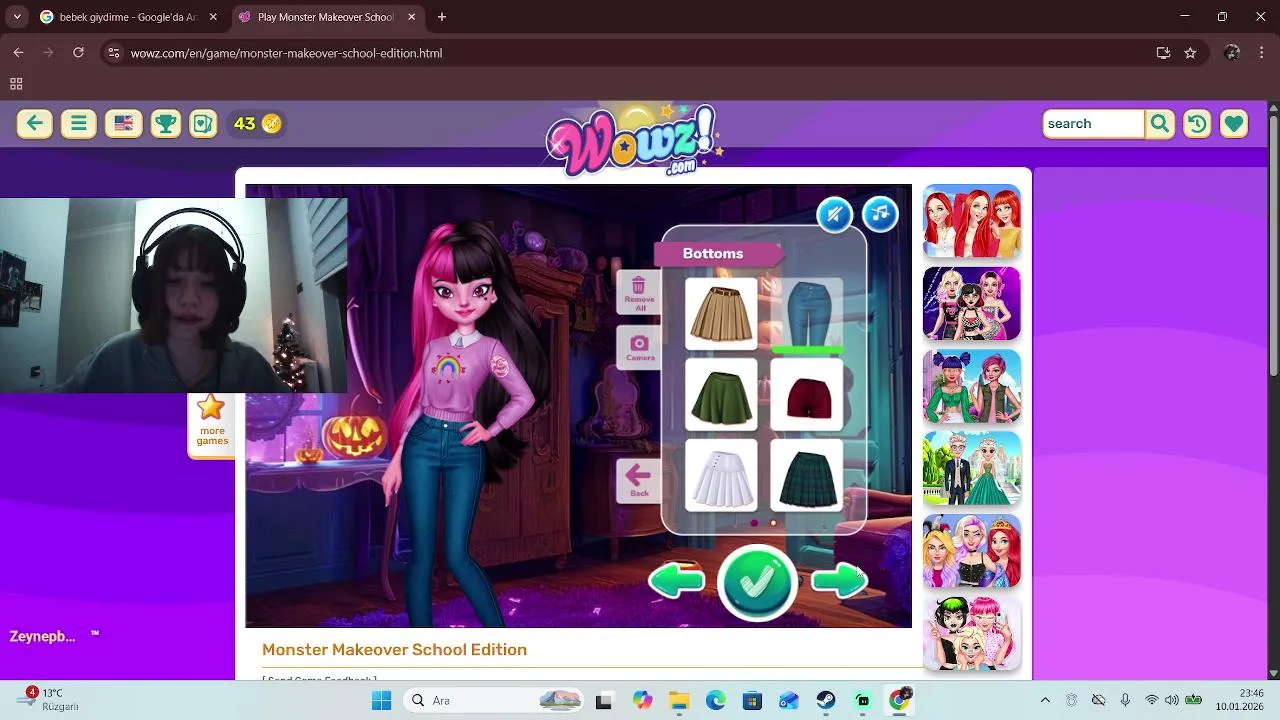1280x720 pixels.
Task: Open the weather widget 13°C Rüzgarlı
Action: point(48,700)
